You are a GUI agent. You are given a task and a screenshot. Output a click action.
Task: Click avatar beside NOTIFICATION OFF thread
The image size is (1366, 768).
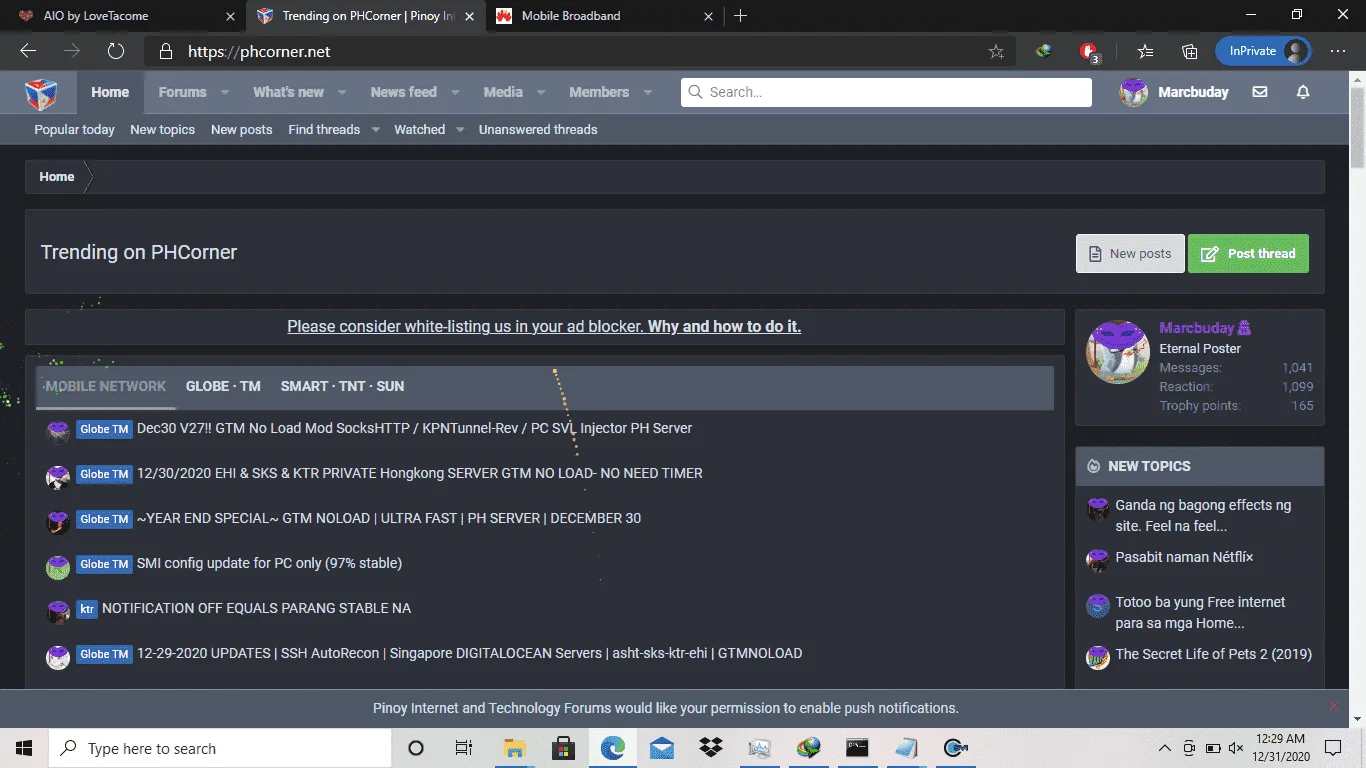pos(58,612)
